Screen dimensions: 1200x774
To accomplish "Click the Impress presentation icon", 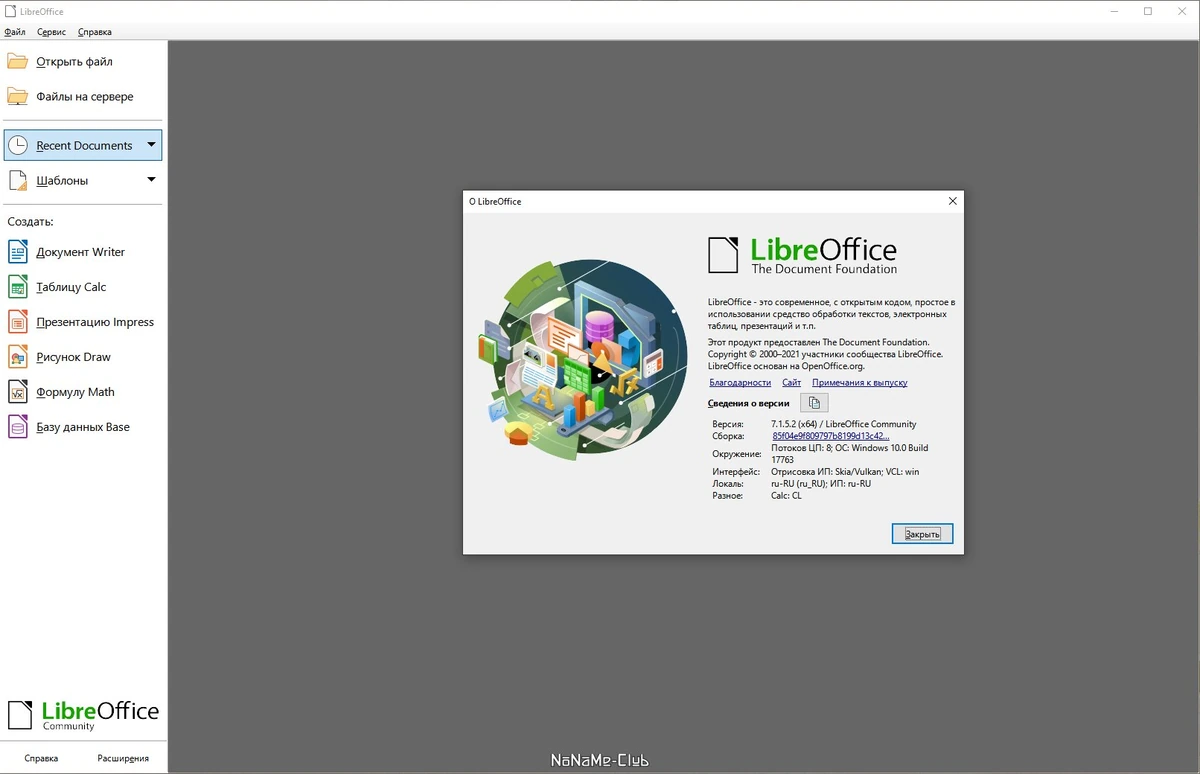I will [18, 322].
